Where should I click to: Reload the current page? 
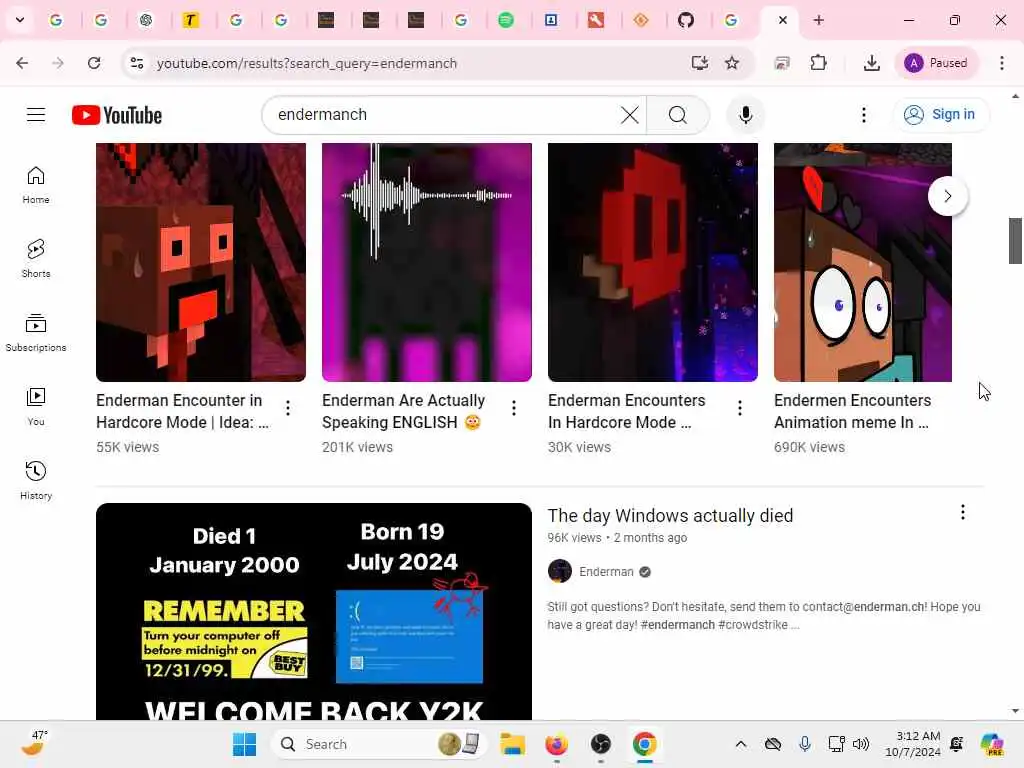(94, 63)
